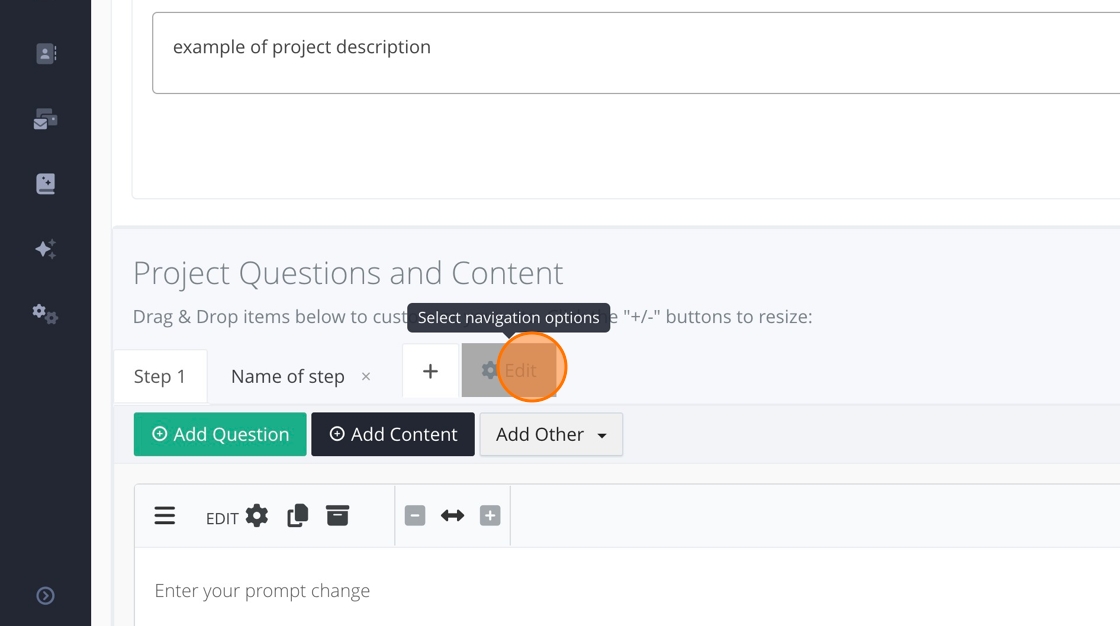This screenshot has height=626, width=1120.
Task: Open contacts icon in left sidebar
Action: (46, 54)
